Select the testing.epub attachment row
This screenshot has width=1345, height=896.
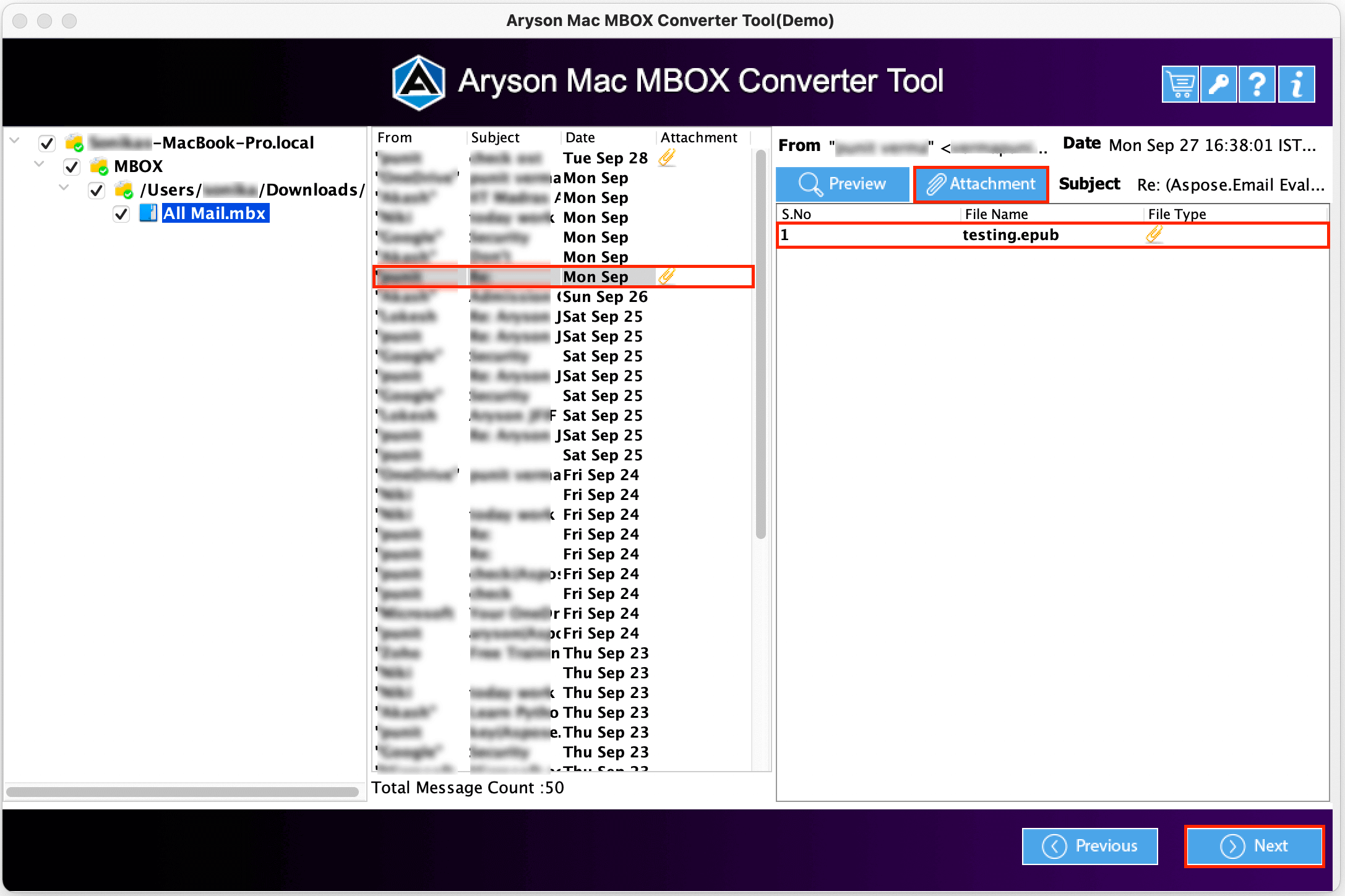[x=1052, y=235]
